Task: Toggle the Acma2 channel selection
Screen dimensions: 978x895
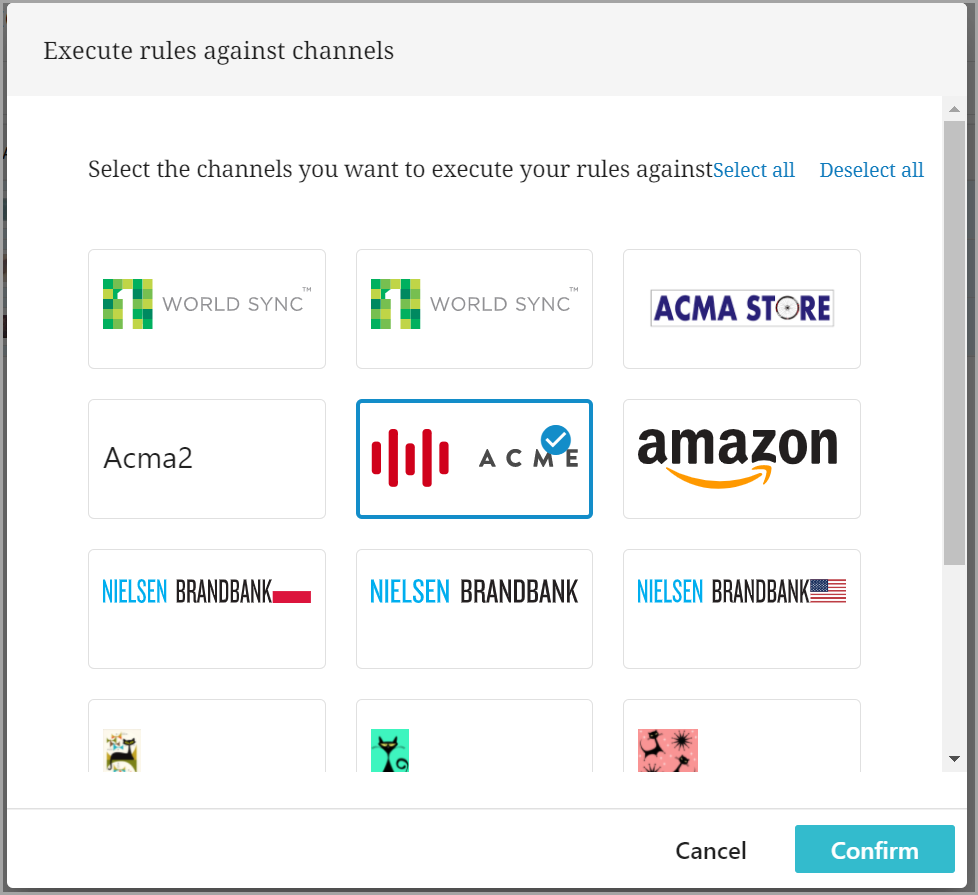Action: click(x=207, y=458)
